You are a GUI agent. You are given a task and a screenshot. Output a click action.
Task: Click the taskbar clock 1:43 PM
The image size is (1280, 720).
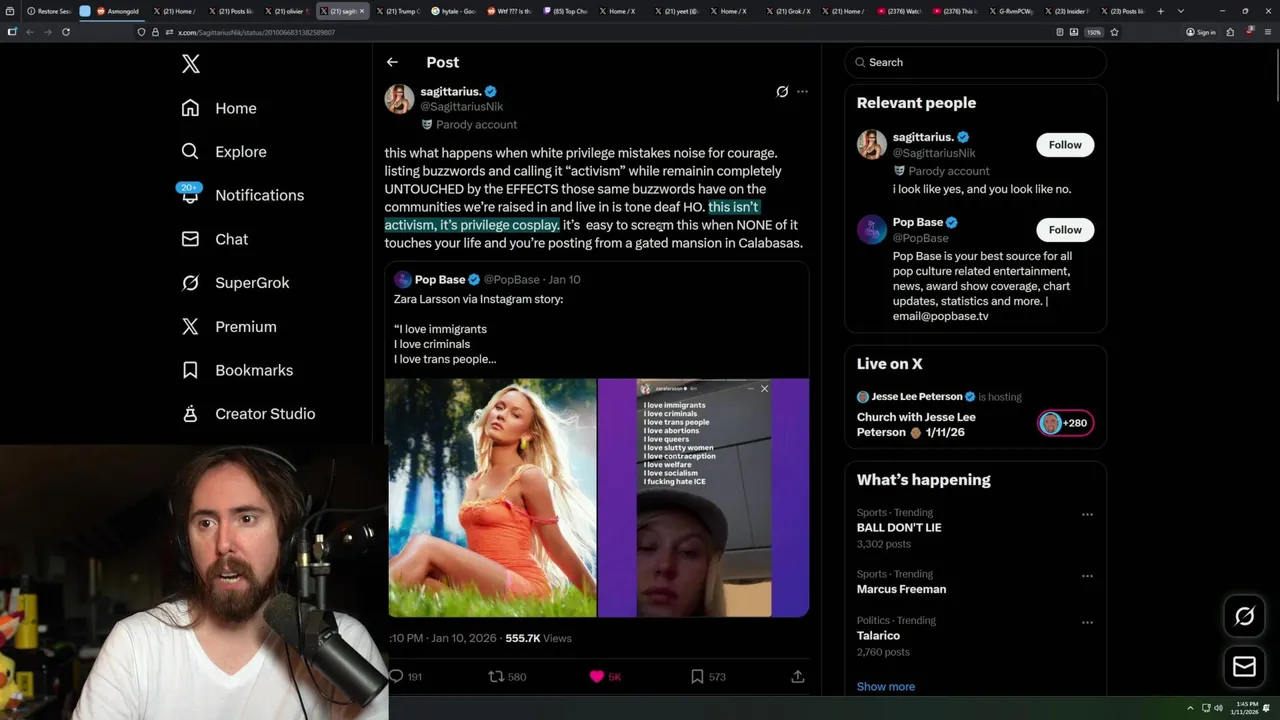[x=1245, y=708]
